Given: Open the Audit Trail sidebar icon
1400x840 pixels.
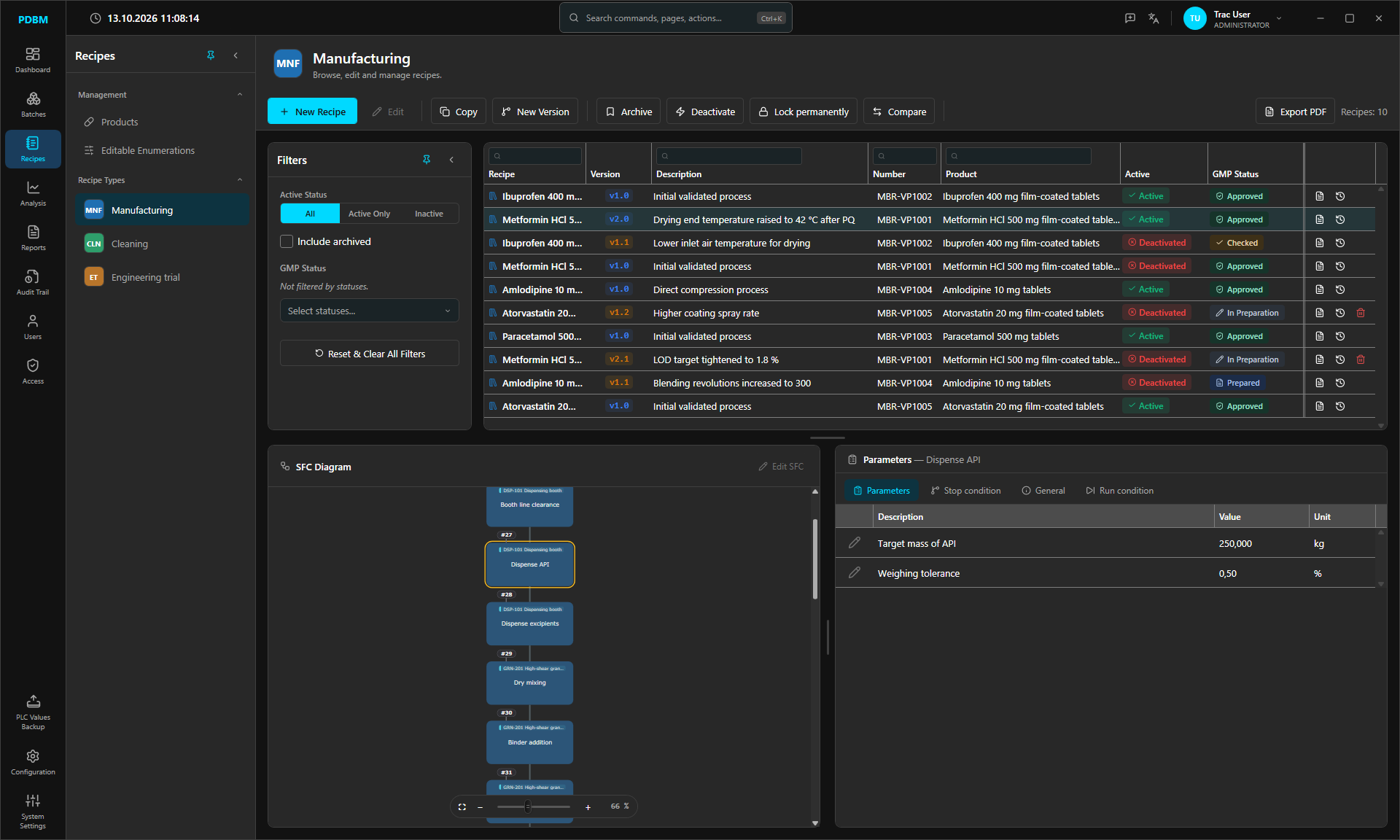Looking at the screenshot, I should click(33, 283).
